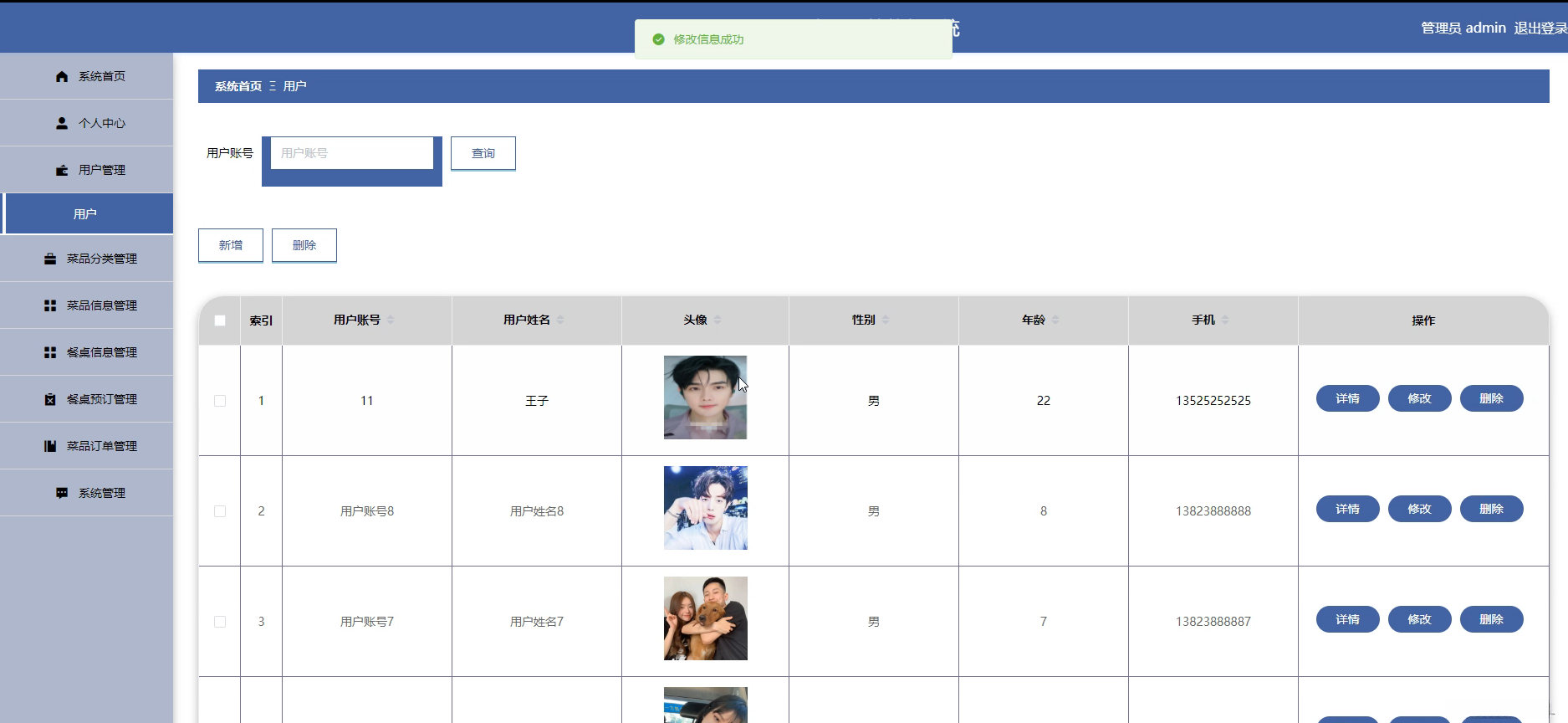Select the 用户 submenu item
The height and width of the screenshot is (723, 1568).
pos(87,213)
